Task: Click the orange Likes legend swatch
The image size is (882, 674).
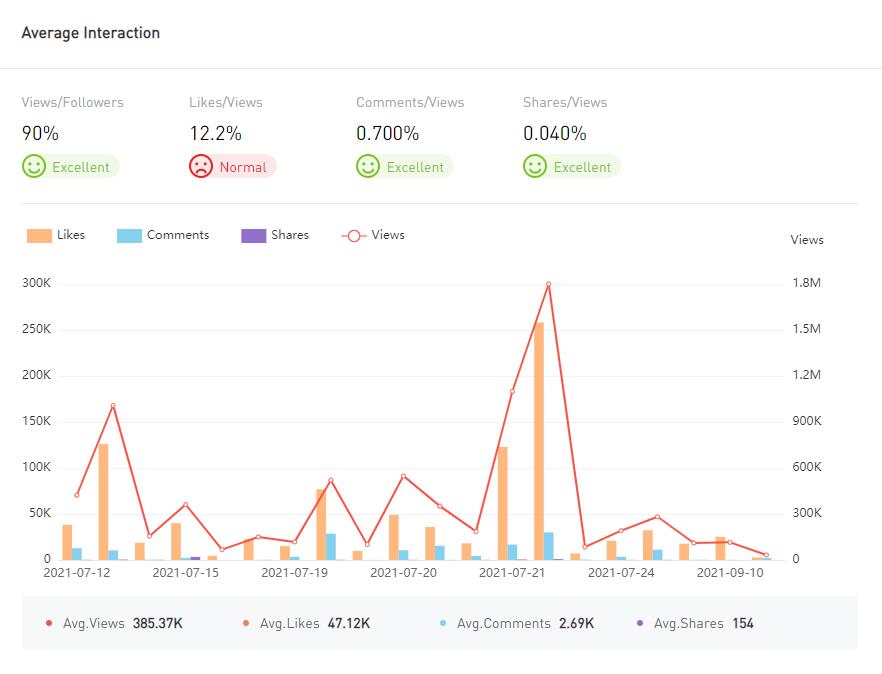Action: [40, 236]
